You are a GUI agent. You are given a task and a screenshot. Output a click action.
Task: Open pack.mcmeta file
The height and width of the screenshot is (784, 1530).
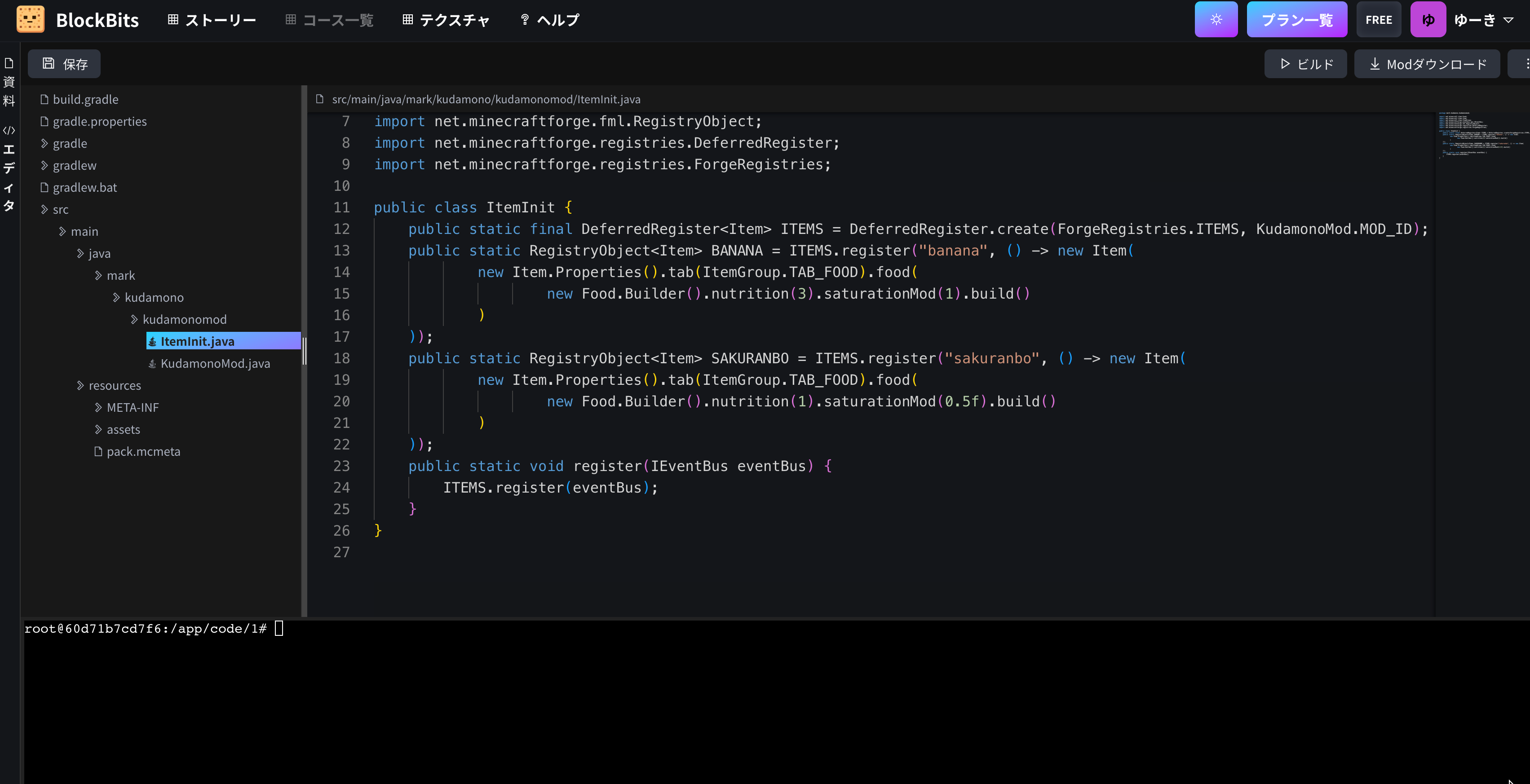(143, 451)
